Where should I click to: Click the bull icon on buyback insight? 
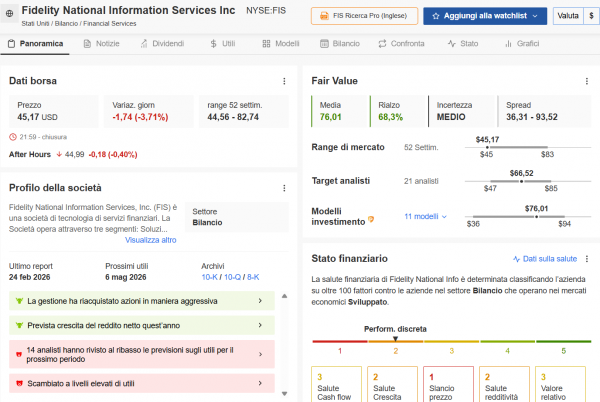pos(18,300)
